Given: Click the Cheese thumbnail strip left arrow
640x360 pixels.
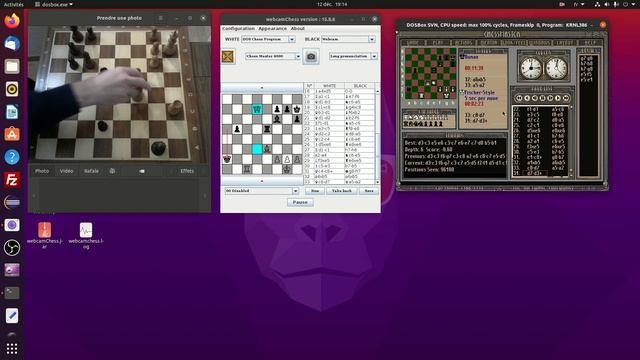Looking at the screenshot, I should pyautogui.click(x=34, y=196).
